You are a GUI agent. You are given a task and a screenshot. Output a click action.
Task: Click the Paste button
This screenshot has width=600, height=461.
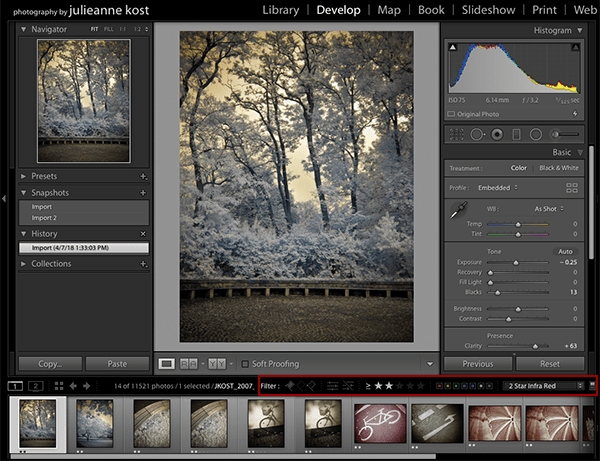(117, 364)
